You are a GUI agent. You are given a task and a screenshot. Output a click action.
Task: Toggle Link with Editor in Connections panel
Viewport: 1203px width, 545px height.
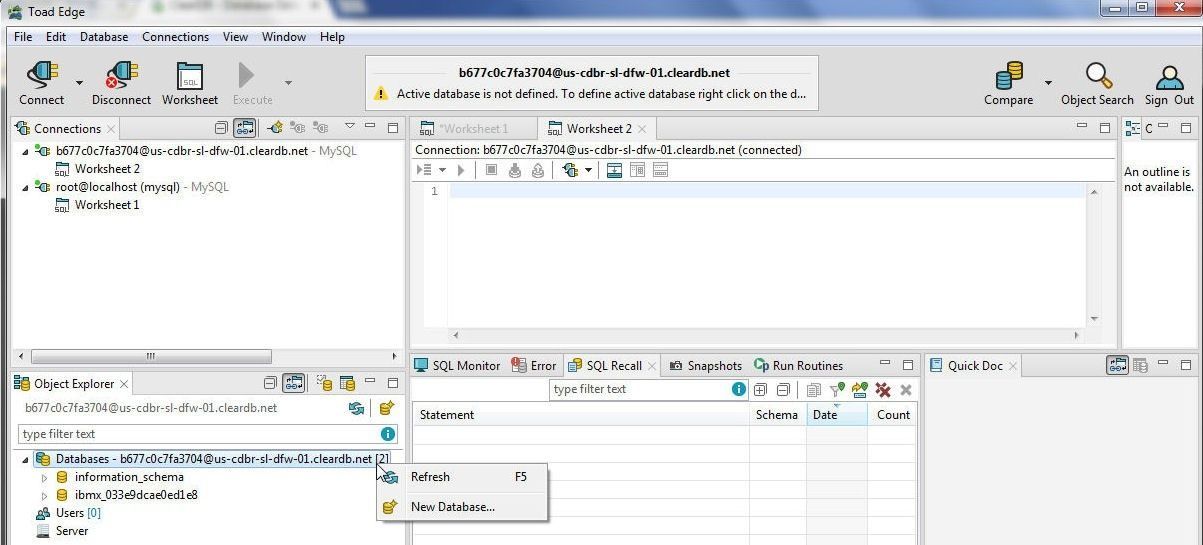point(245,128)
